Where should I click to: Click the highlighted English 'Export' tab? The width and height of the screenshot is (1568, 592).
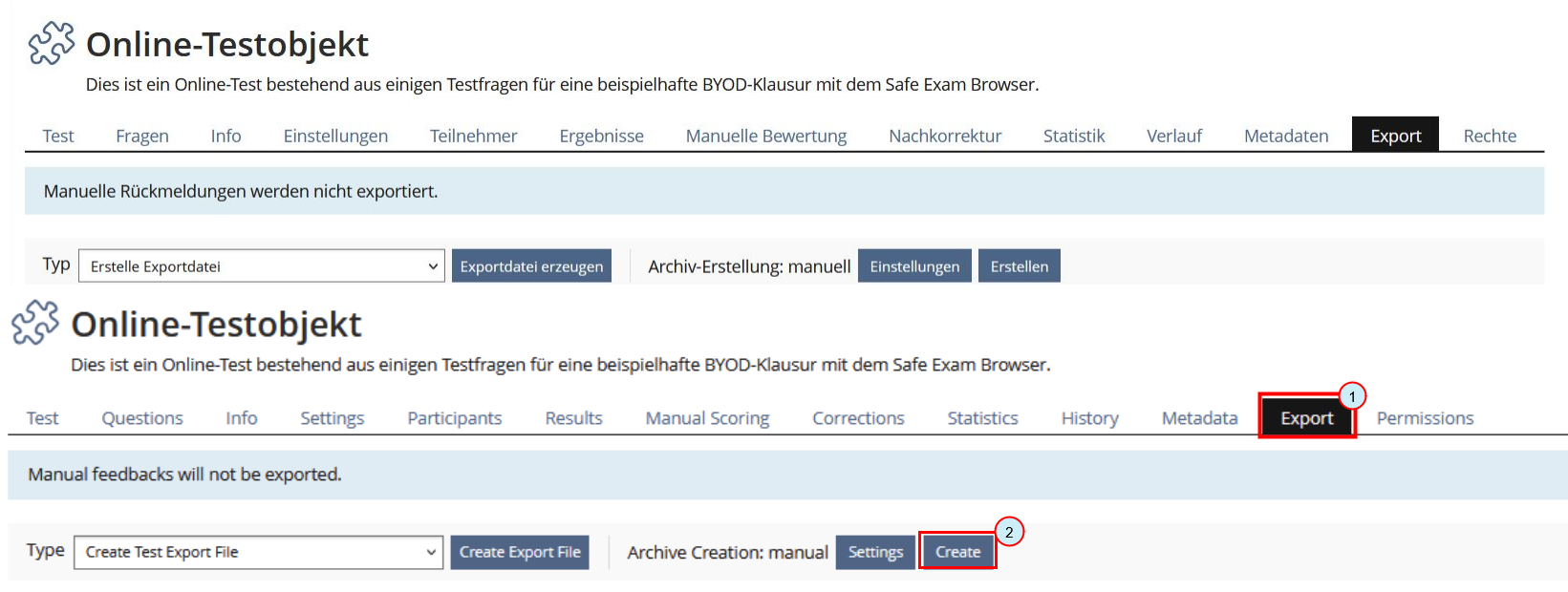1306,418
